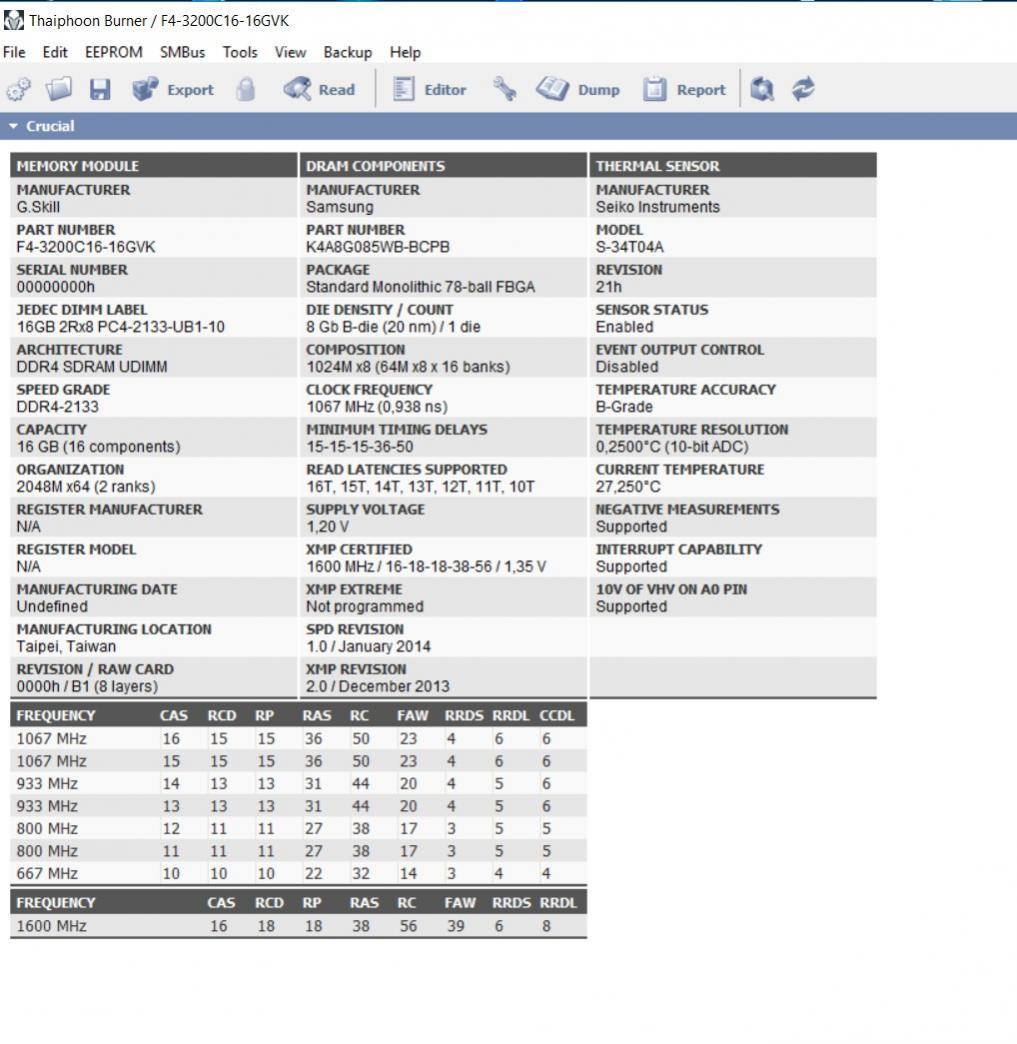Click the CCDL column header
Image resolution: width=1017 pixels, height=1044 pixels.
556,716
